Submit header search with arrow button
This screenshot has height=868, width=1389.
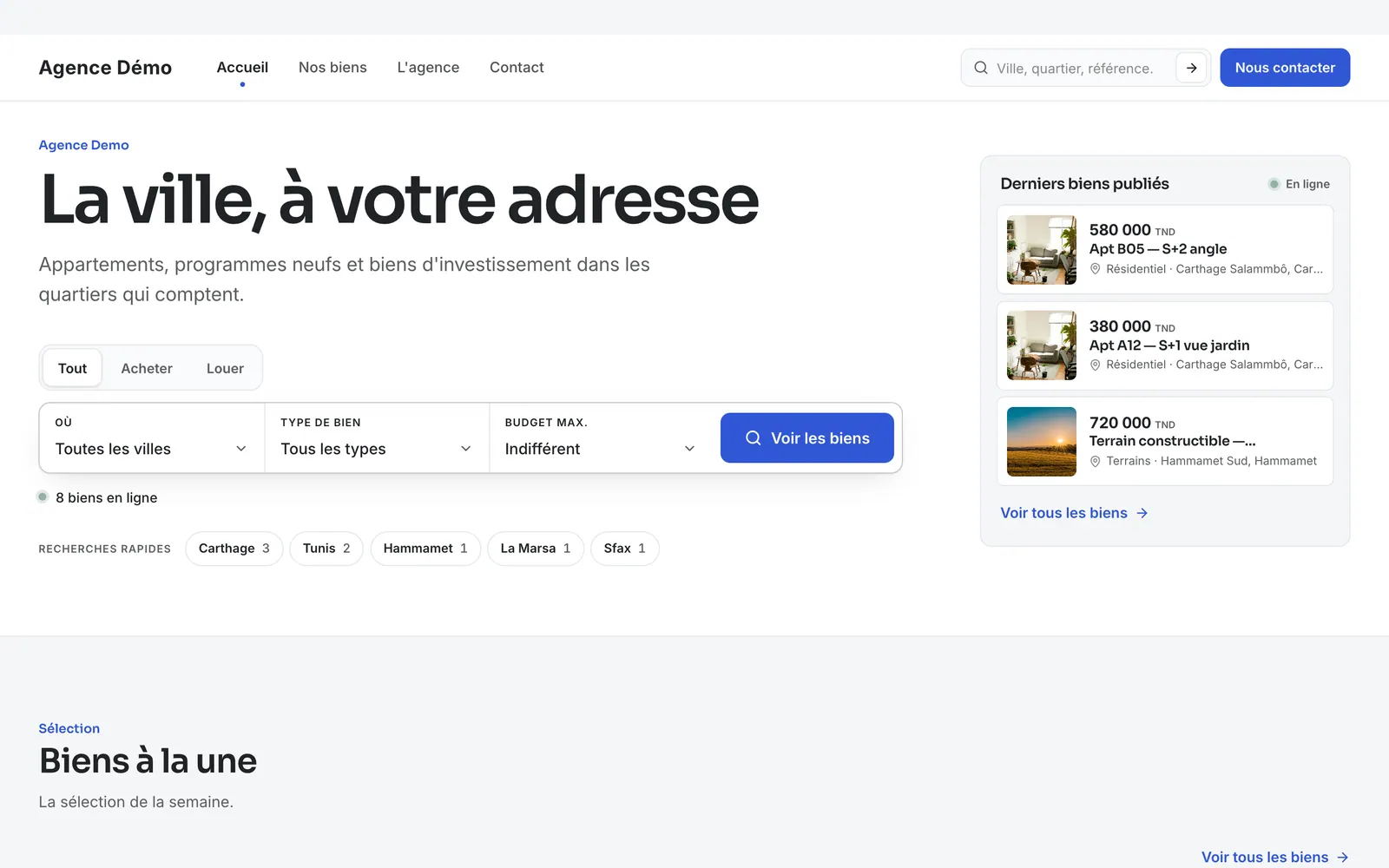pos(1191,68)
